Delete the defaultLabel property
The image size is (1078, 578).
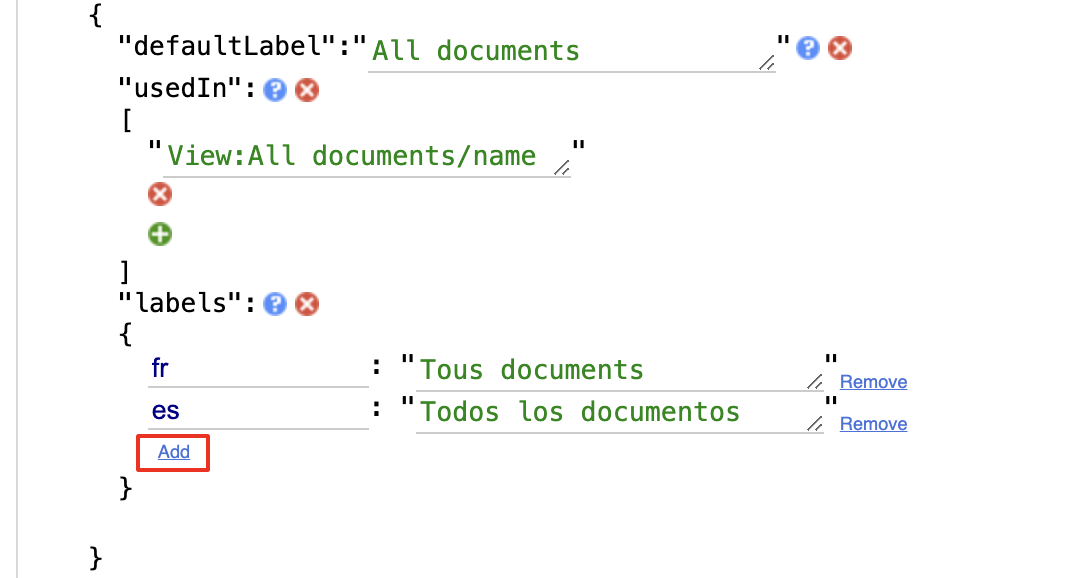click(x=841, y=48)
